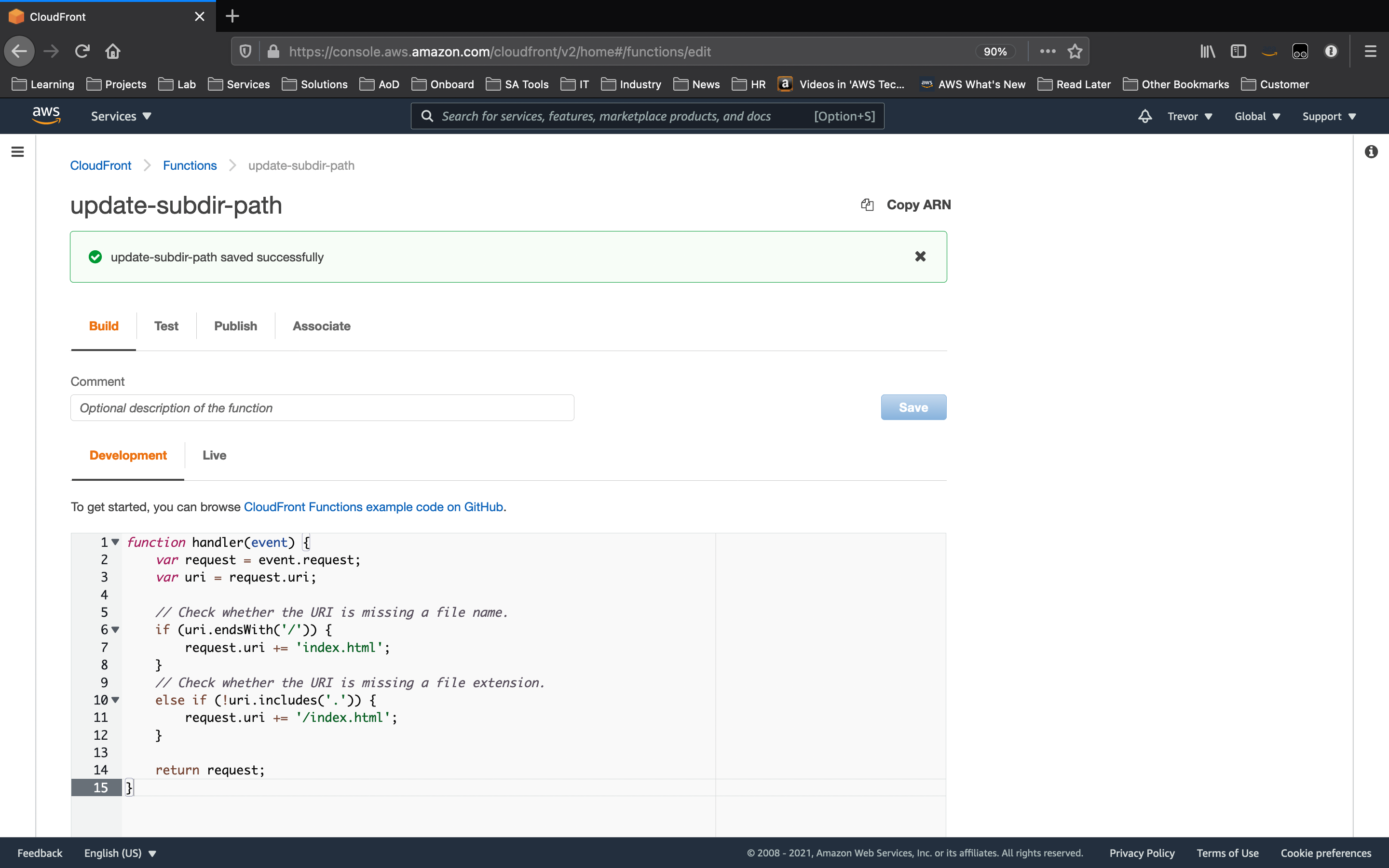
Task: Click the browser back arrow button
Action: 19,51
